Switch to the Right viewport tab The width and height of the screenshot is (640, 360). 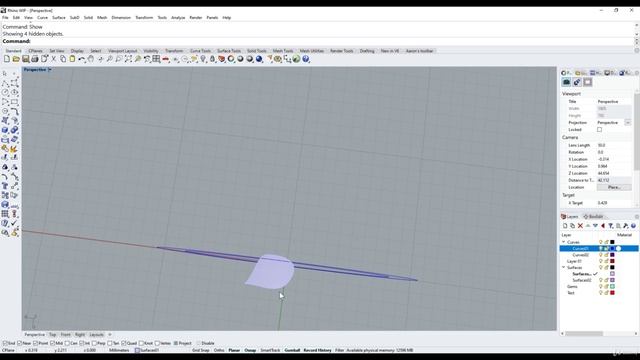(80, 335)
